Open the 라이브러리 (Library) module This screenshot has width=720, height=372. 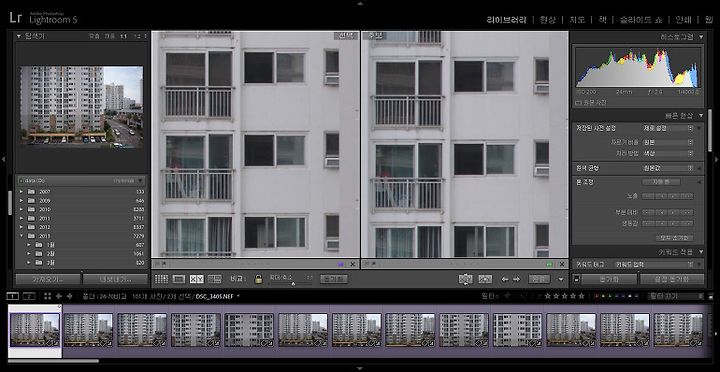click(x=506, y=20)
